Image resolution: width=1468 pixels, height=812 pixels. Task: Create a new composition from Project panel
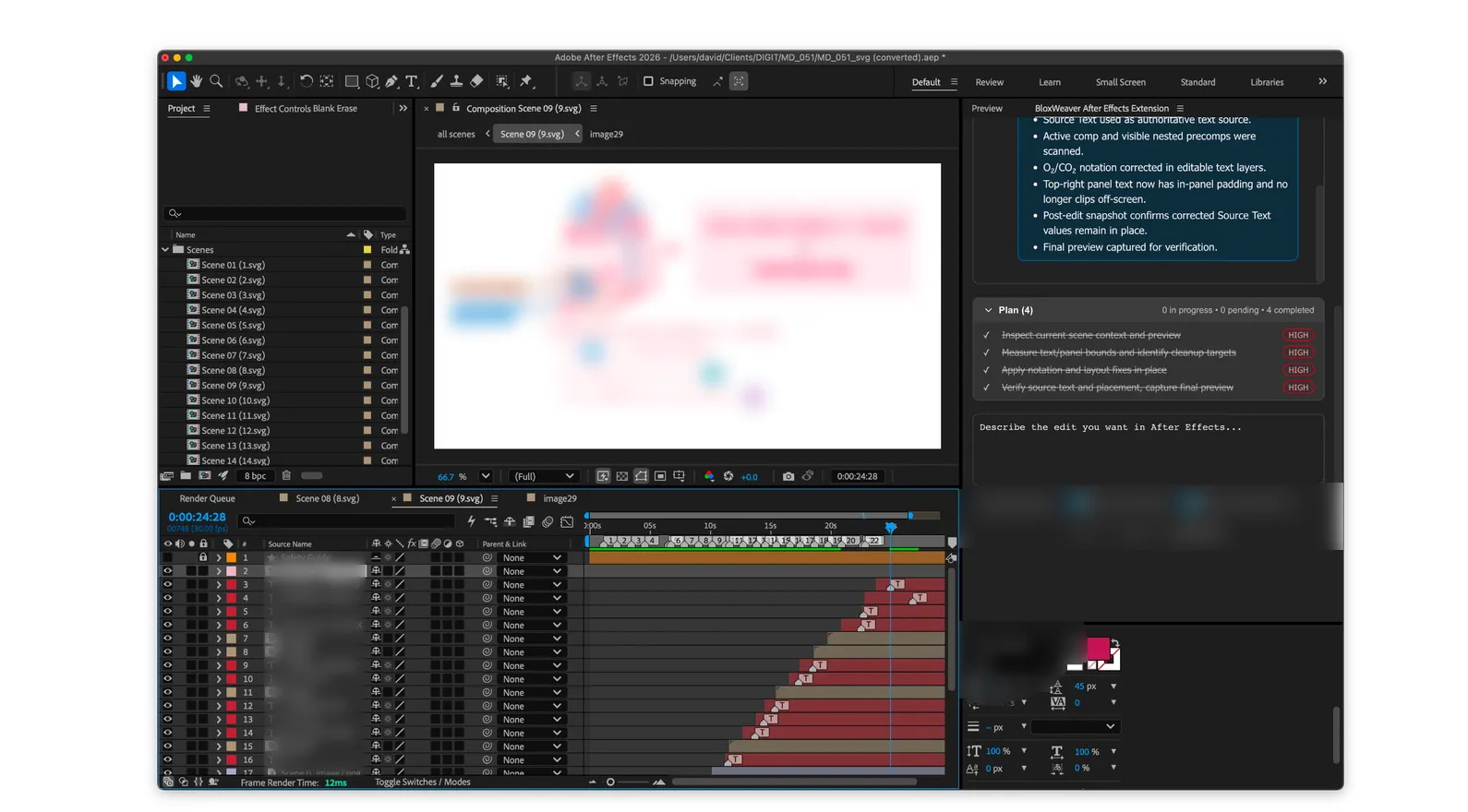[x=204, y=476]
